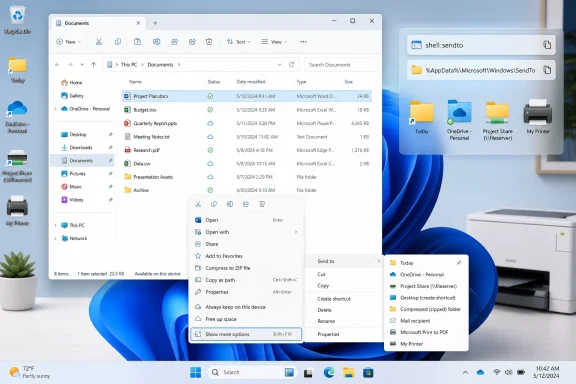Select the Quarterly Report.pptx file

pyautogui.click(x=246, y=123)
